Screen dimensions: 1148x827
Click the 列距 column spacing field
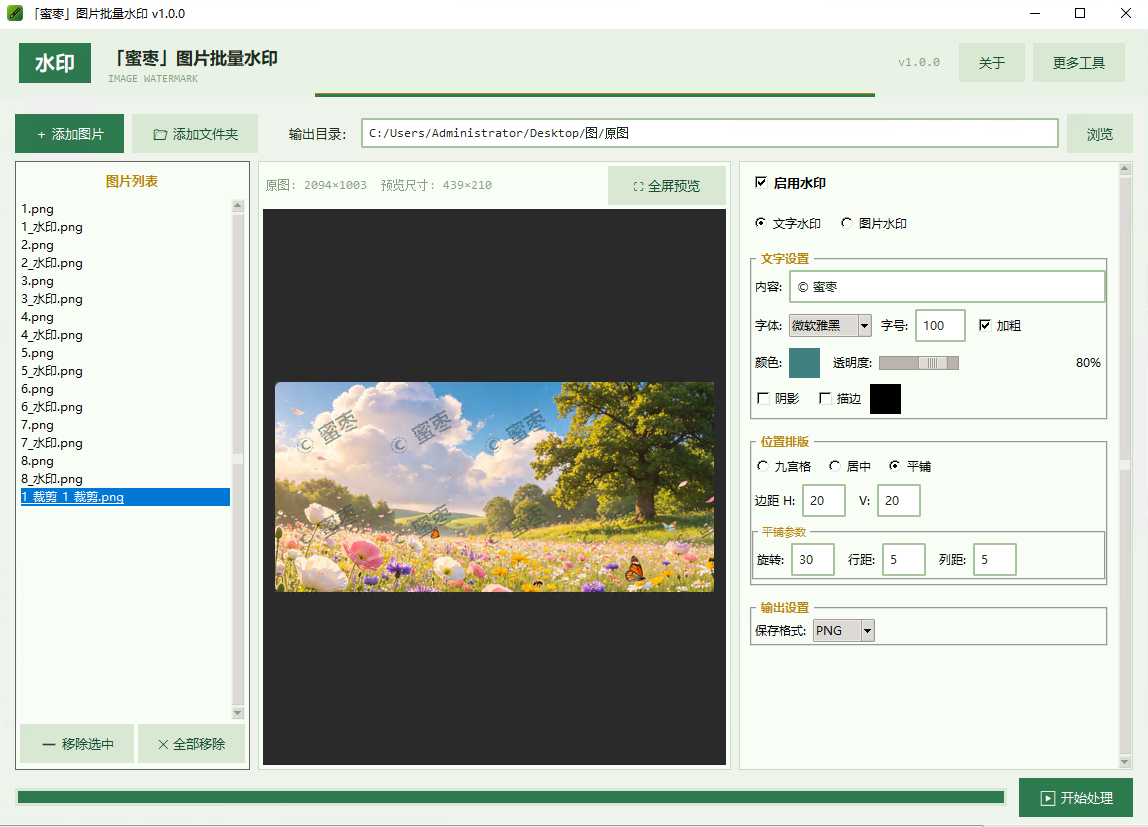coord(994,560)
